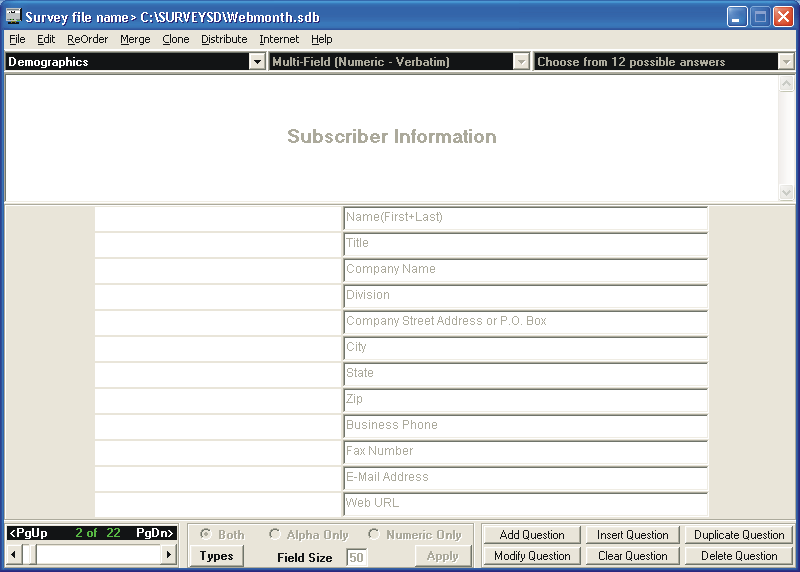Click the survey application icon in title bar
Image resolution: width=800 pixels, height=572 pixels.
pyautogui.click(x=13, y=16)
